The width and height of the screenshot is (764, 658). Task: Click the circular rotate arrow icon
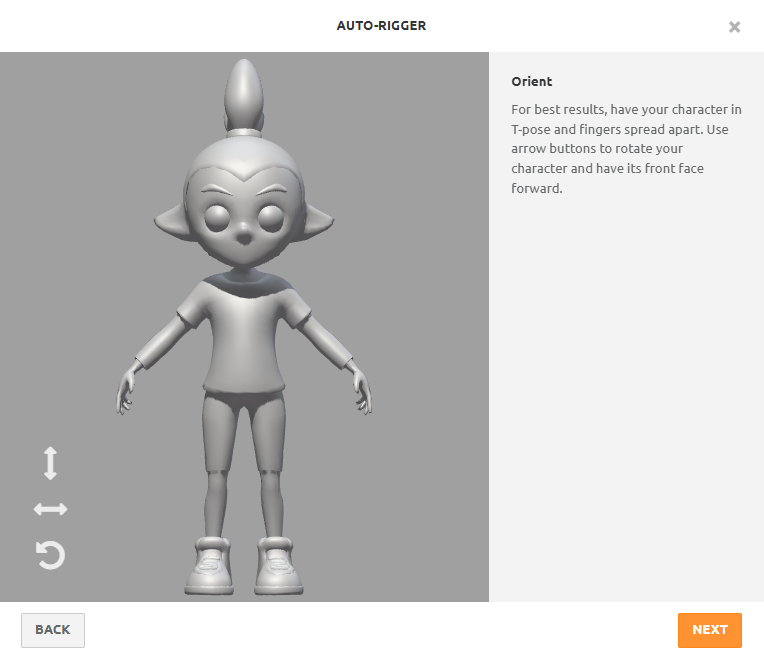[51, 555]
